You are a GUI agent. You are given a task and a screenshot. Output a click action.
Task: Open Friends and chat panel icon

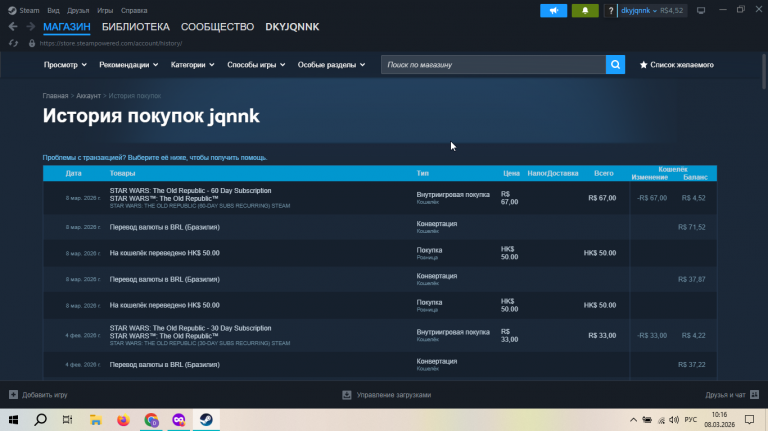point(754,395)
